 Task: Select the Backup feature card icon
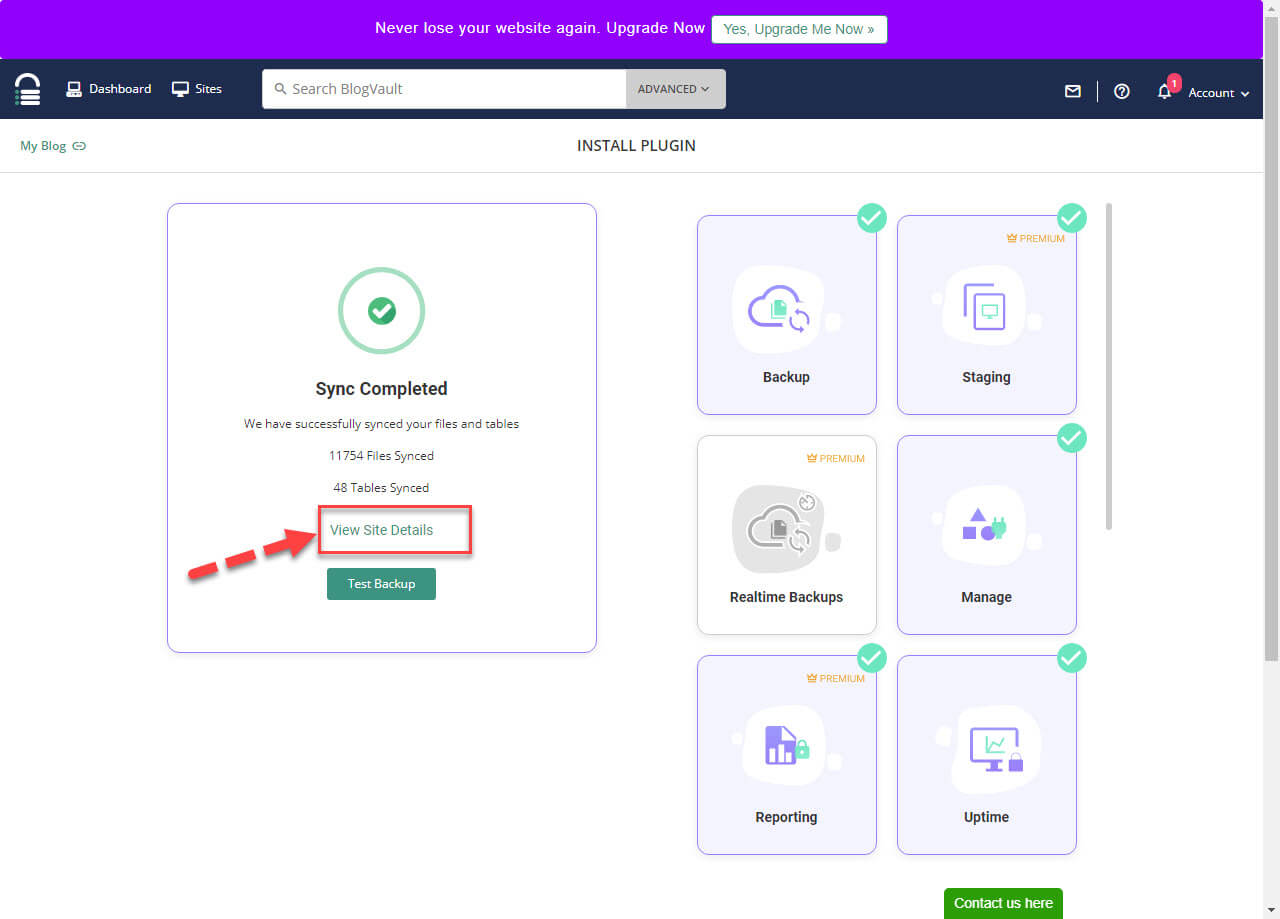(x=786, y=310)
